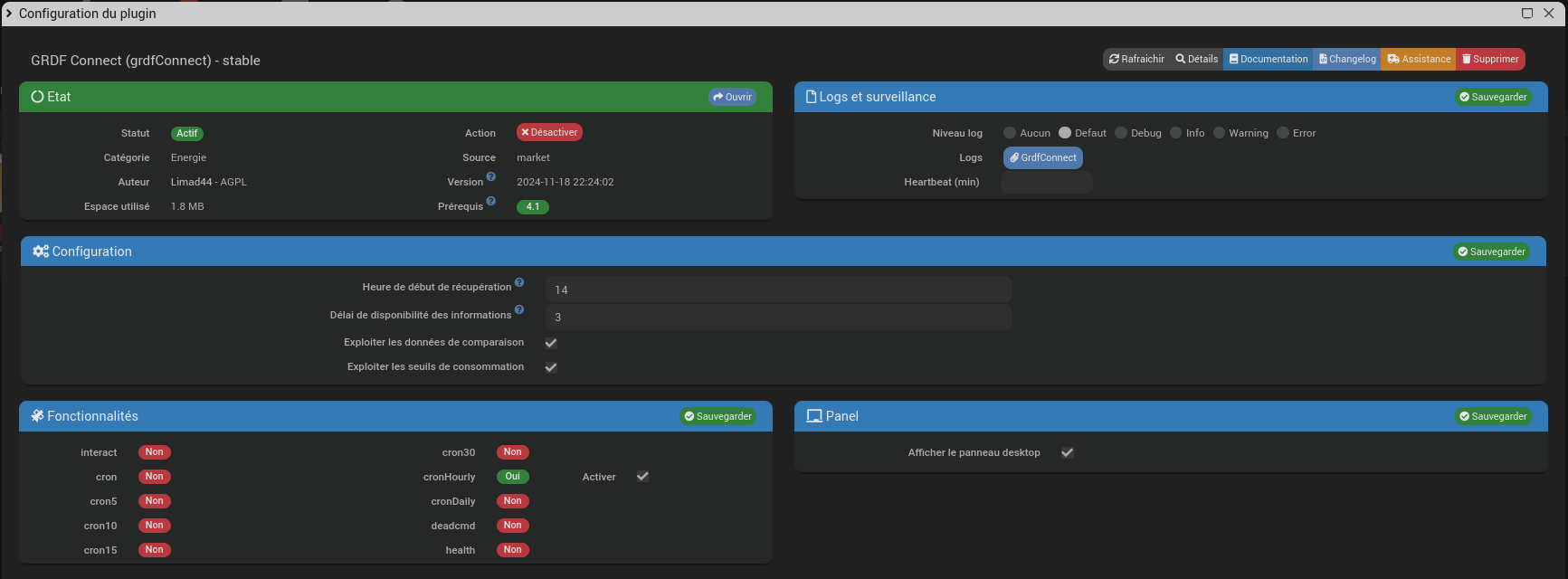Click the version date 2024-11-18 22:24:02
The image size is (1568, 579).
click(x=565, y=182)
